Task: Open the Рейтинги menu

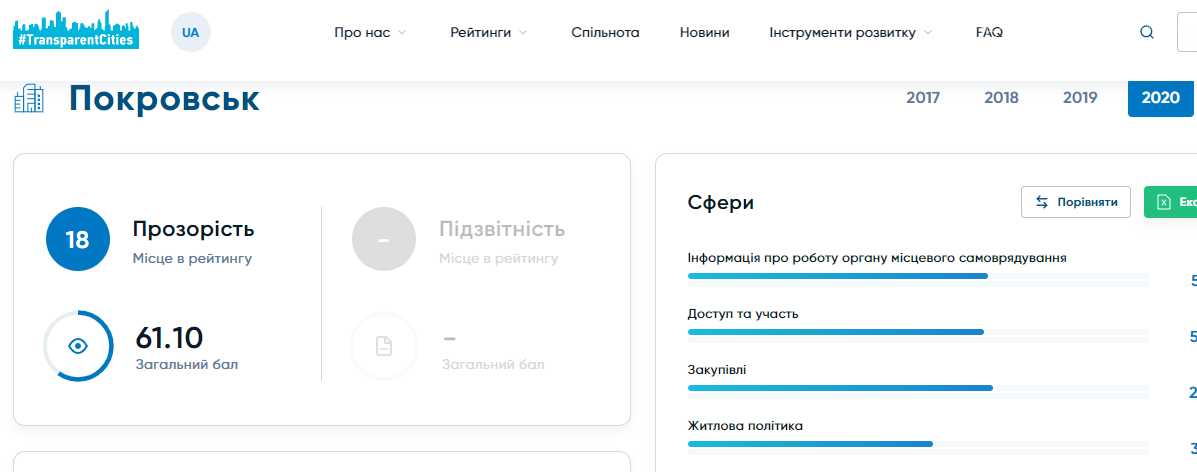Action: 489,33
